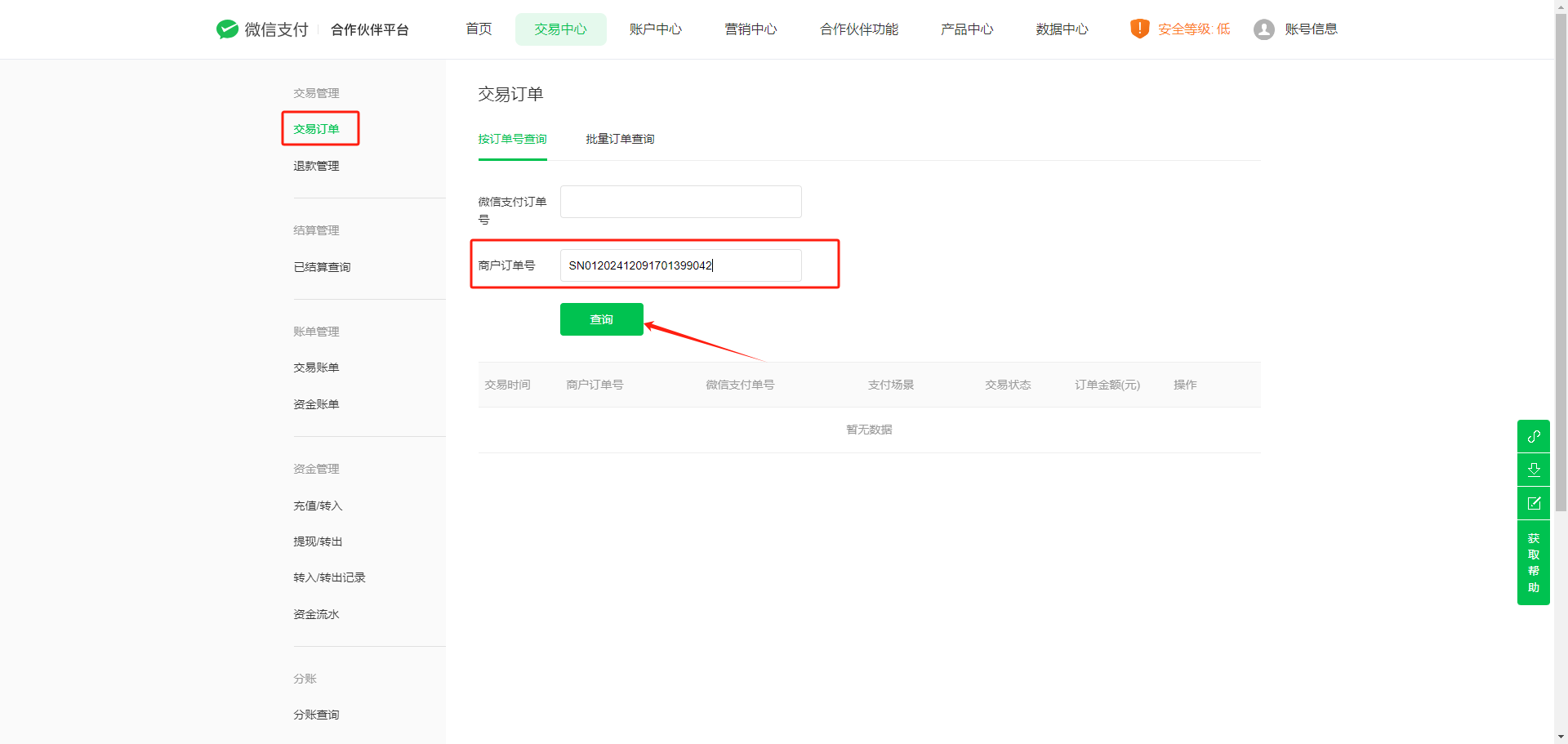The height and width of the screenshot is (744, 1568).
Task: Click the 交易状态 column header
Action: [1008, 385]
